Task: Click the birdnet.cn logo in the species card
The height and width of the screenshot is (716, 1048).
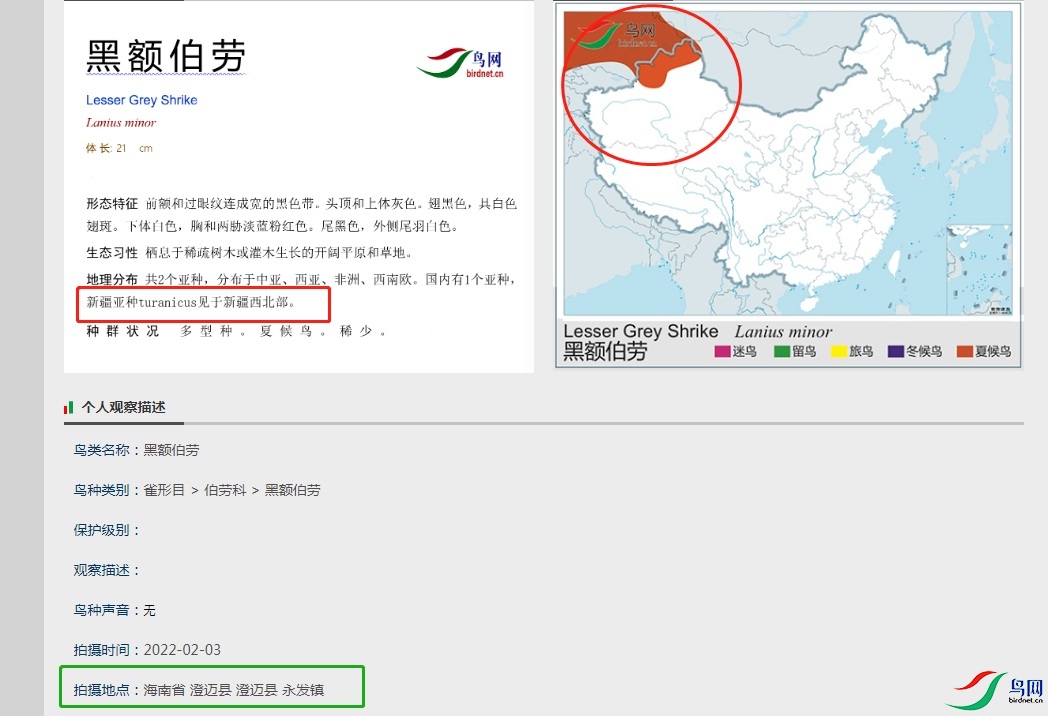Action: [460, 63]
